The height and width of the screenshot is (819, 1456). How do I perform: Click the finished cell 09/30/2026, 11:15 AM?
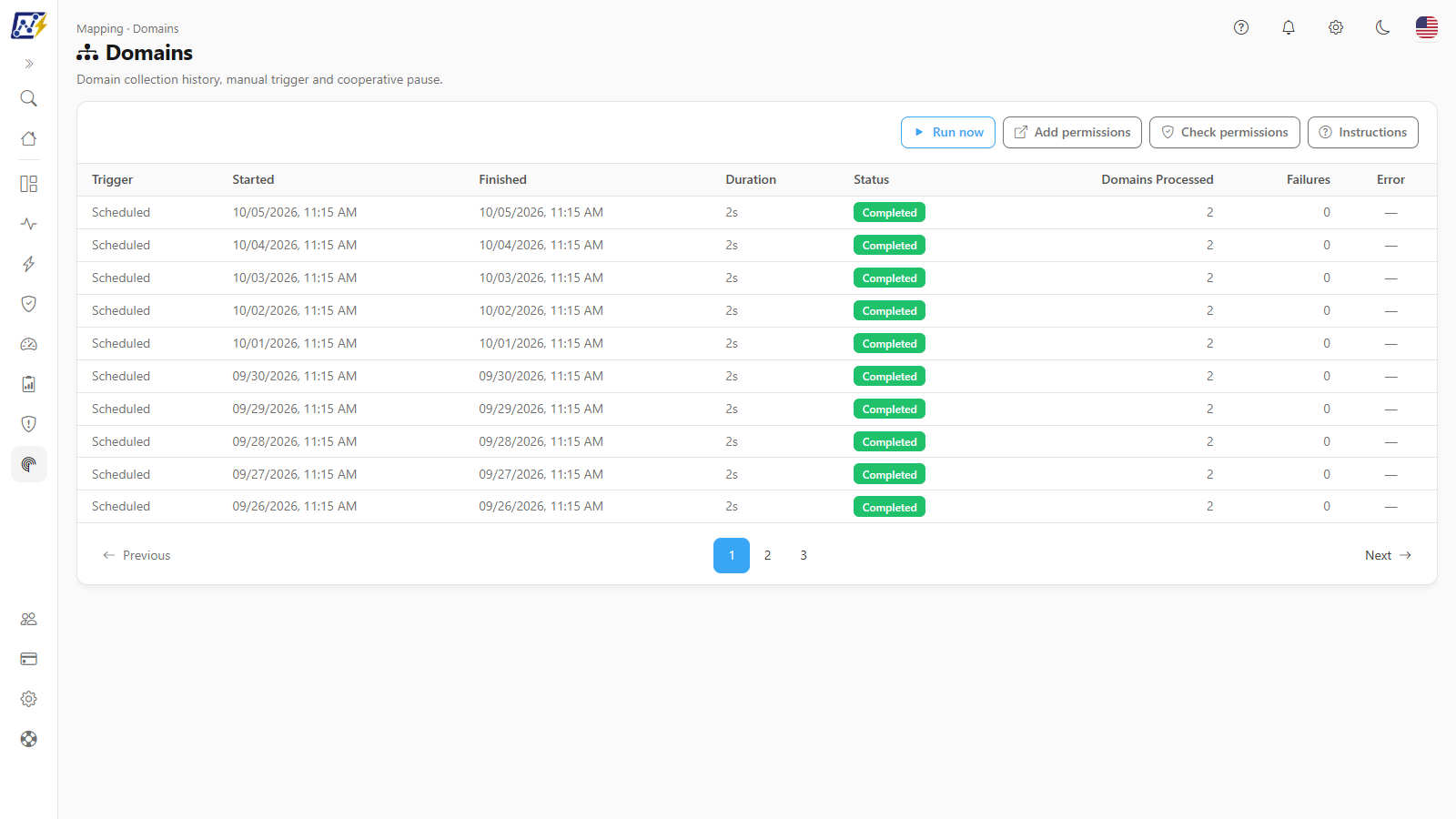[541, 376]
